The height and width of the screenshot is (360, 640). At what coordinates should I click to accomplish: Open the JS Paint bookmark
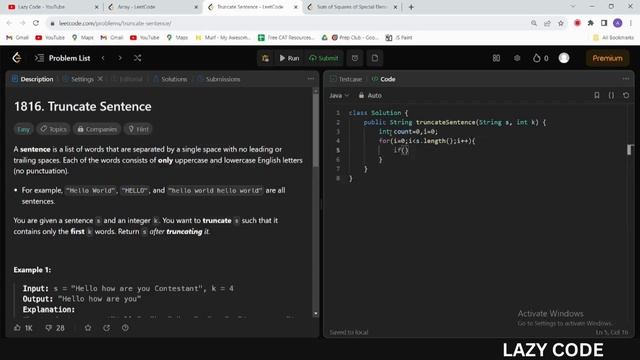(x=399, y=38)
